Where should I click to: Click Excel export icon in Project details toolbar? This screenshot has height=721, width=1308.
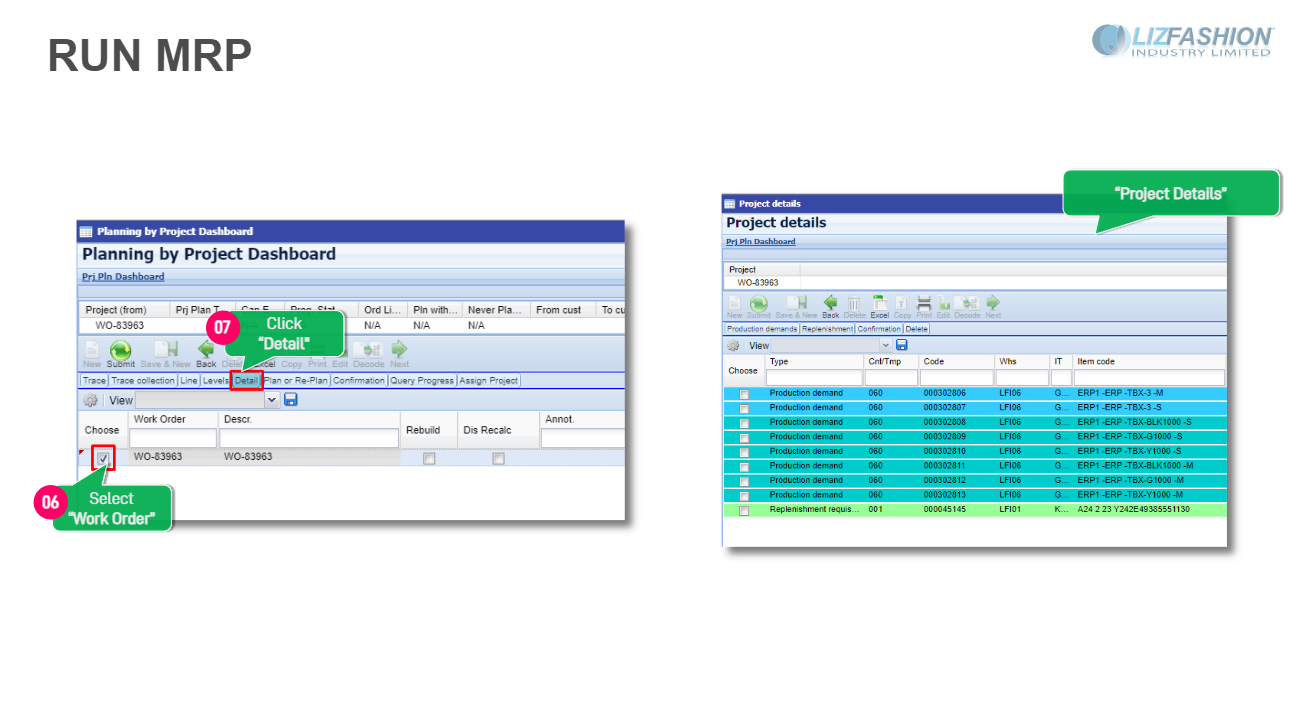coord(879,305)
